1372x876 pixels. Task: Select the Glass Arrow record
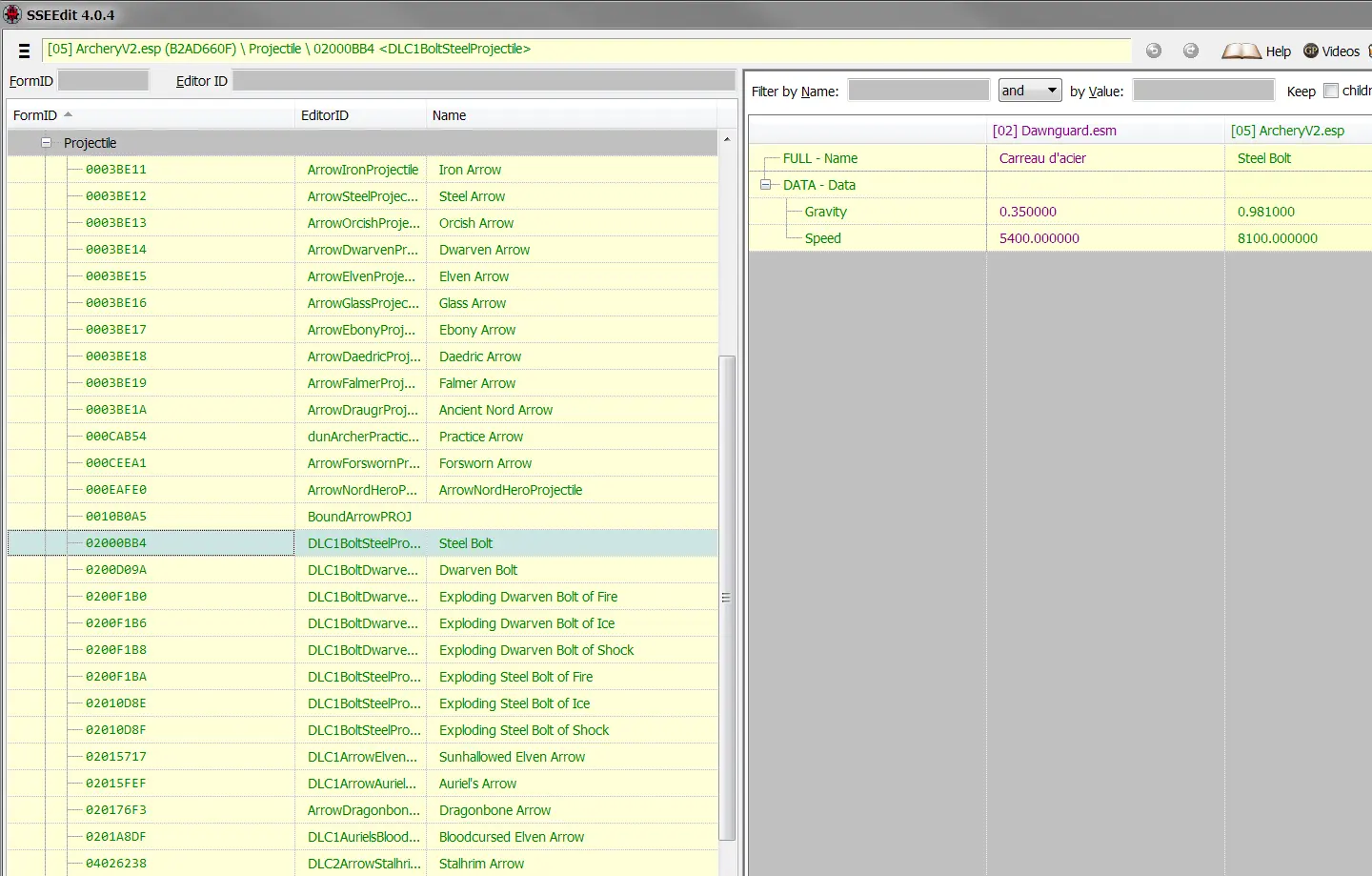coord(362,303)
